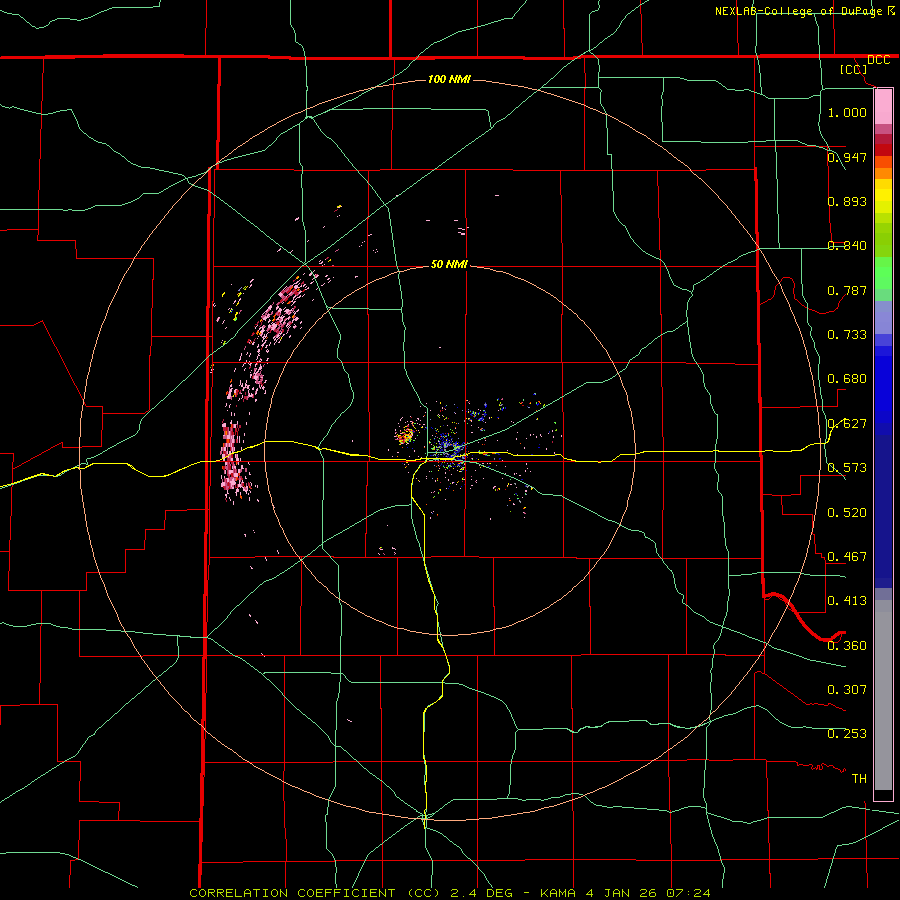Click the 100 NMI range ring label
Screen dimensions: 900x900
(x=449, y=79)
